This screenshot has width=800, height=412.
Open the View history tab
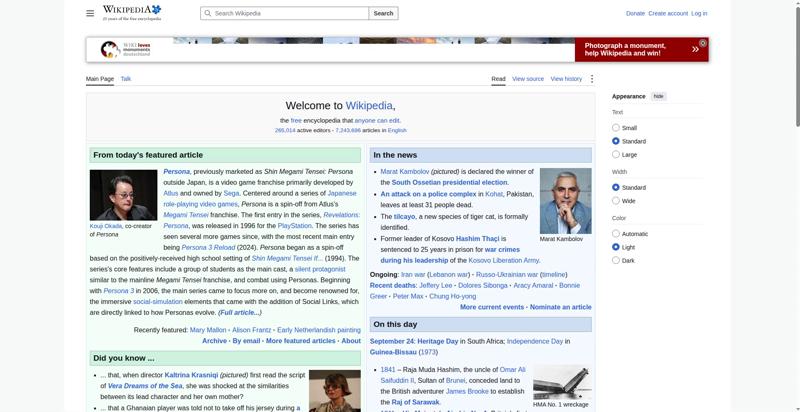[x=566, y=79]
